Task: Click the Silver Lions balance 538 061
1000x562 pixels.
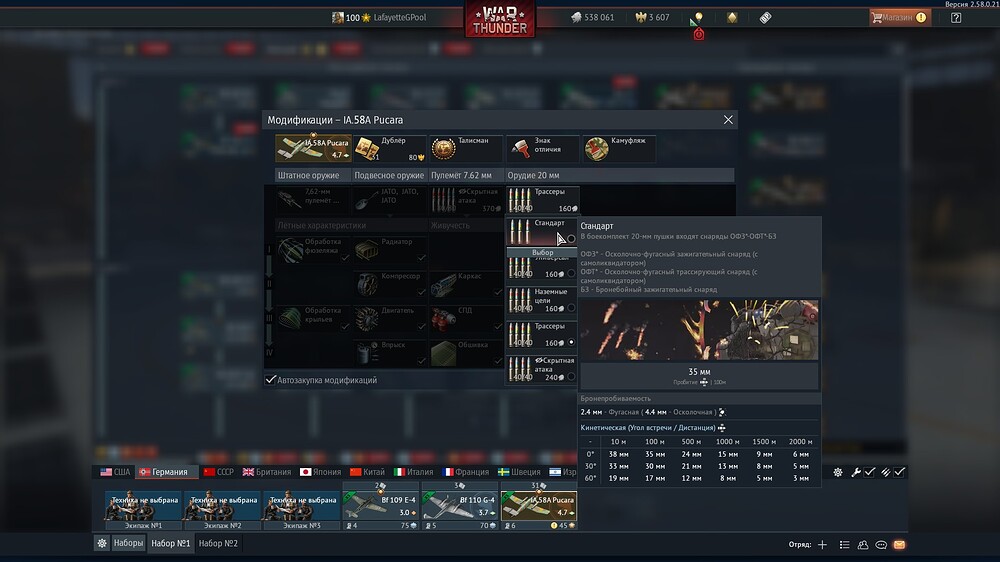Action: tap(592, 17)
